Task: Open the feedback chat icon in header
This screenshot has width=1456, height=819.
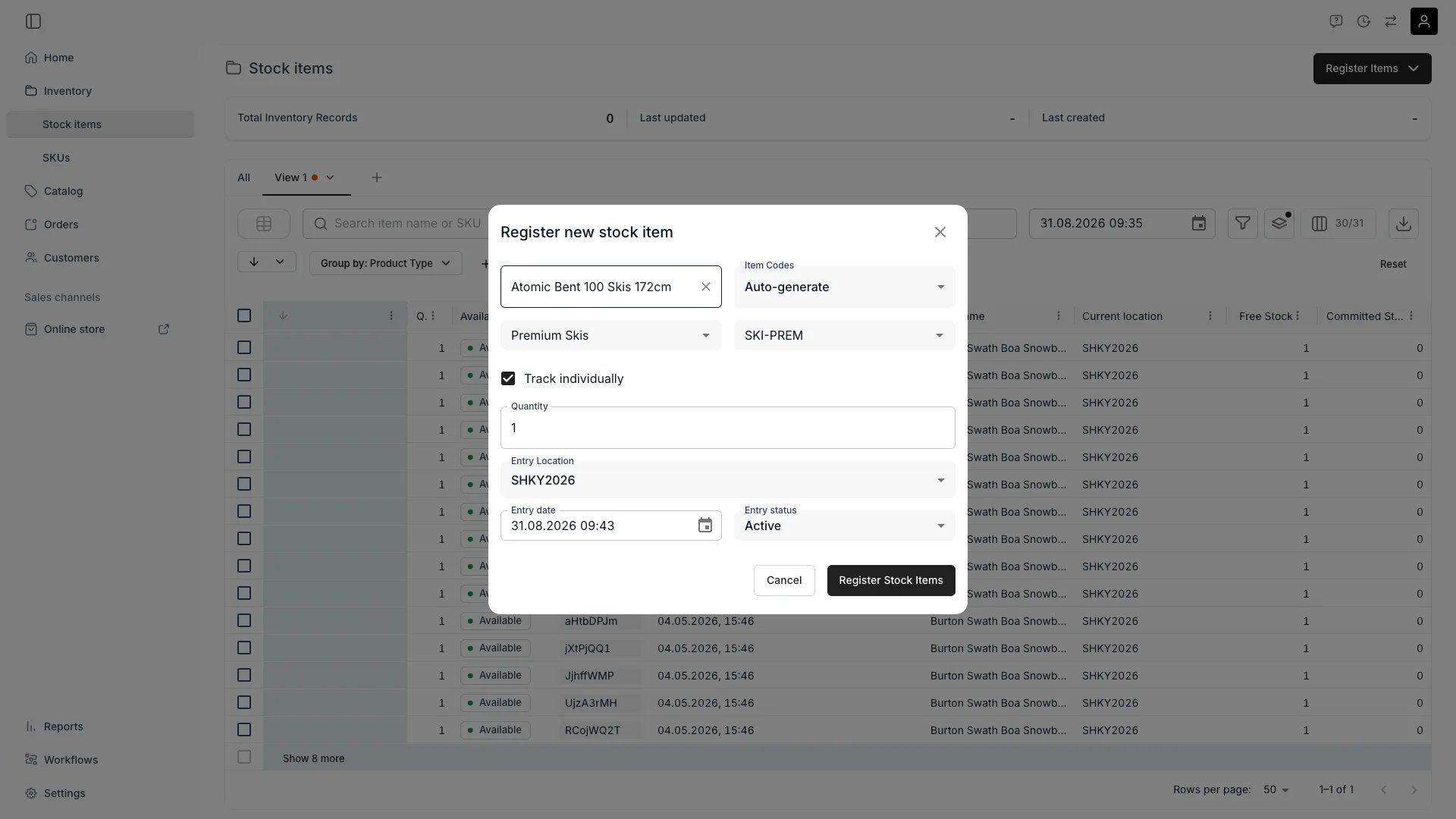Action: click(1336, 21)
